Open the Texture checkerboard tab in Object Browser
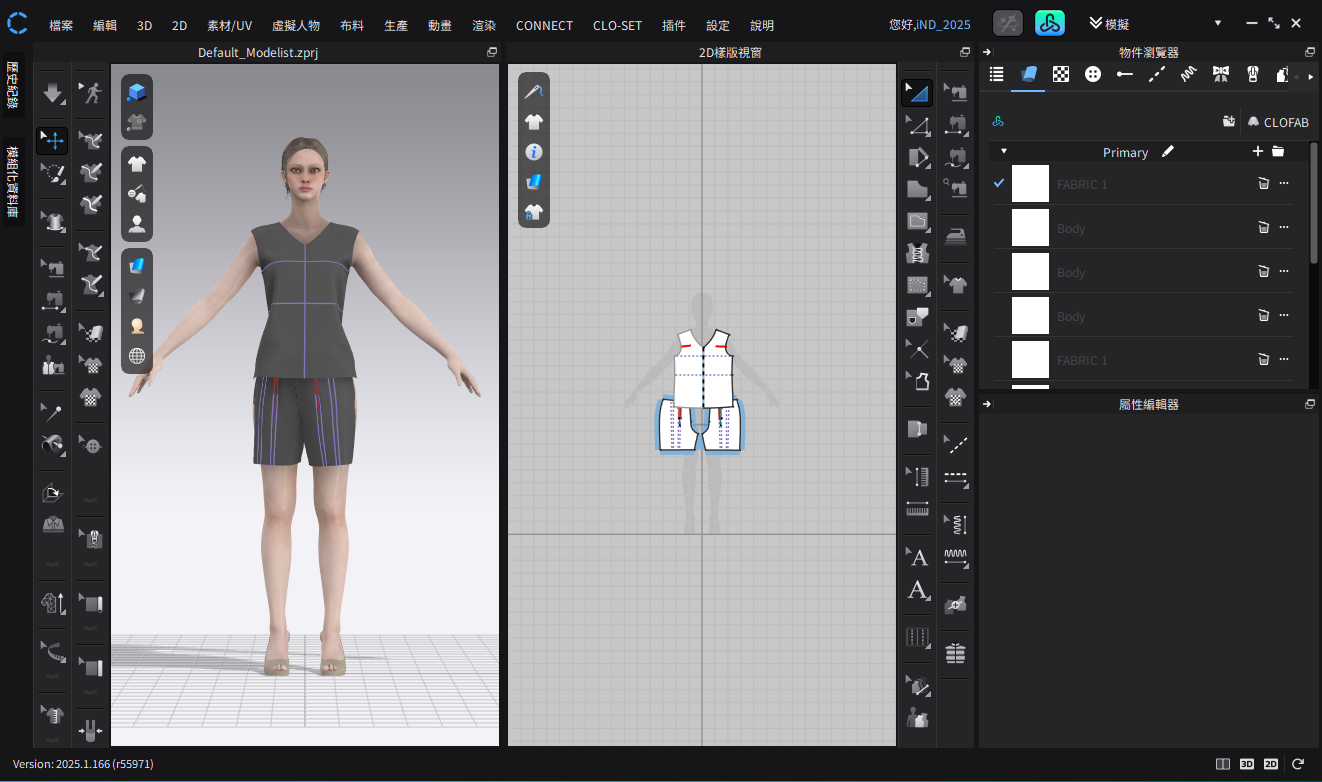The image size is (1322, 782). (x=1061, y=74)
